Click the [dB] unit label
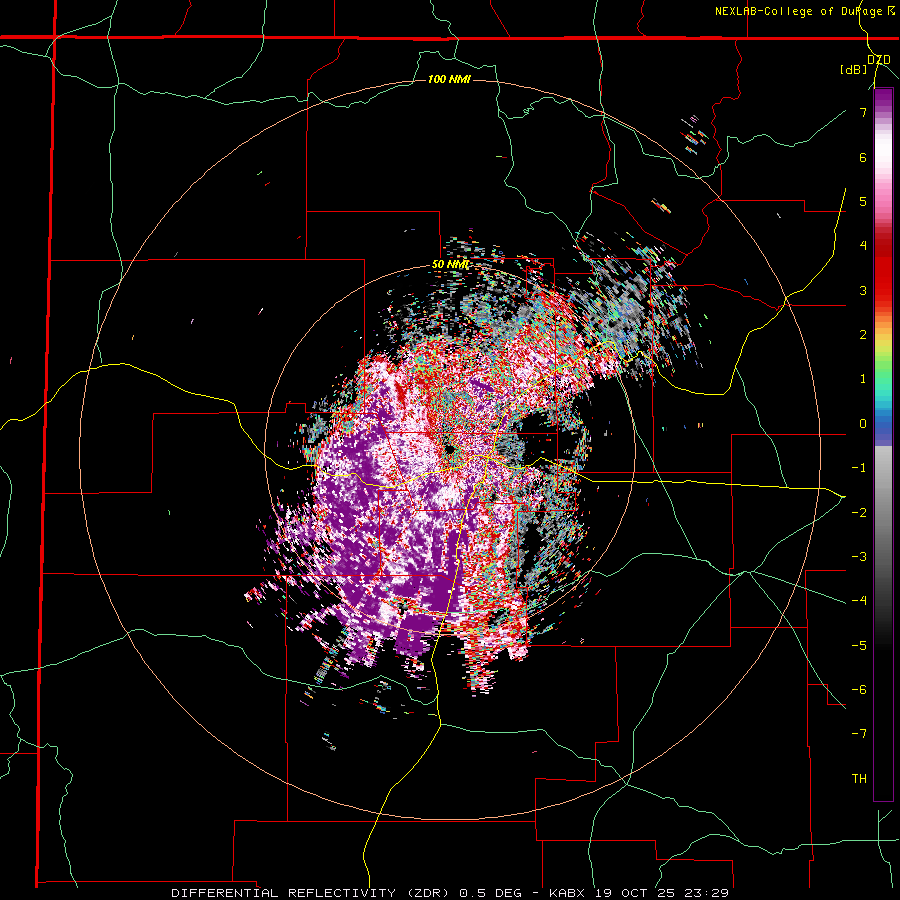The image size is (900, 900). pyautogui.click(x=854, y=69)
